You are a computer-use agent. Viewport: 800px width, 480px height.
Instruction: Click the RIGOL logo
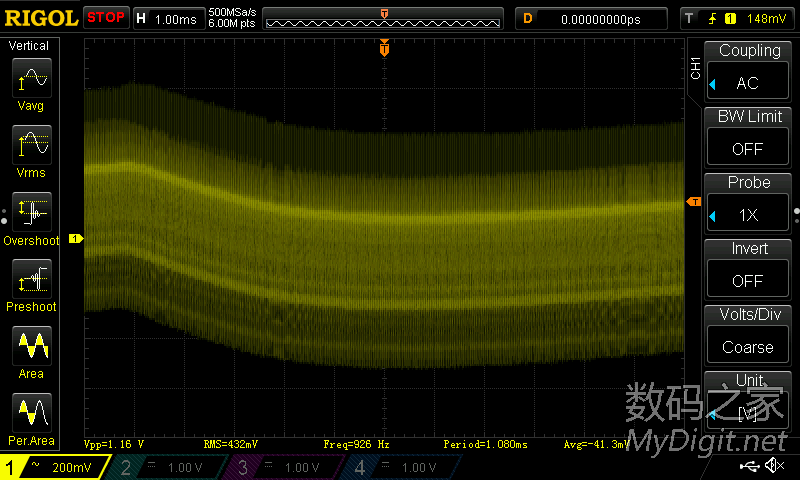[x=41, y=19]
